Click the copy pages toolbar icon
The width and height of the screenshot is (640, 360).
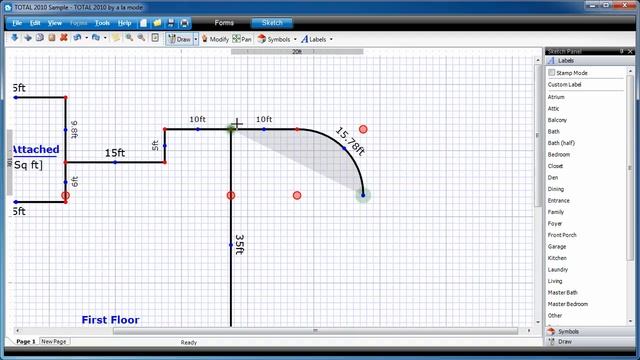point(40,38)
